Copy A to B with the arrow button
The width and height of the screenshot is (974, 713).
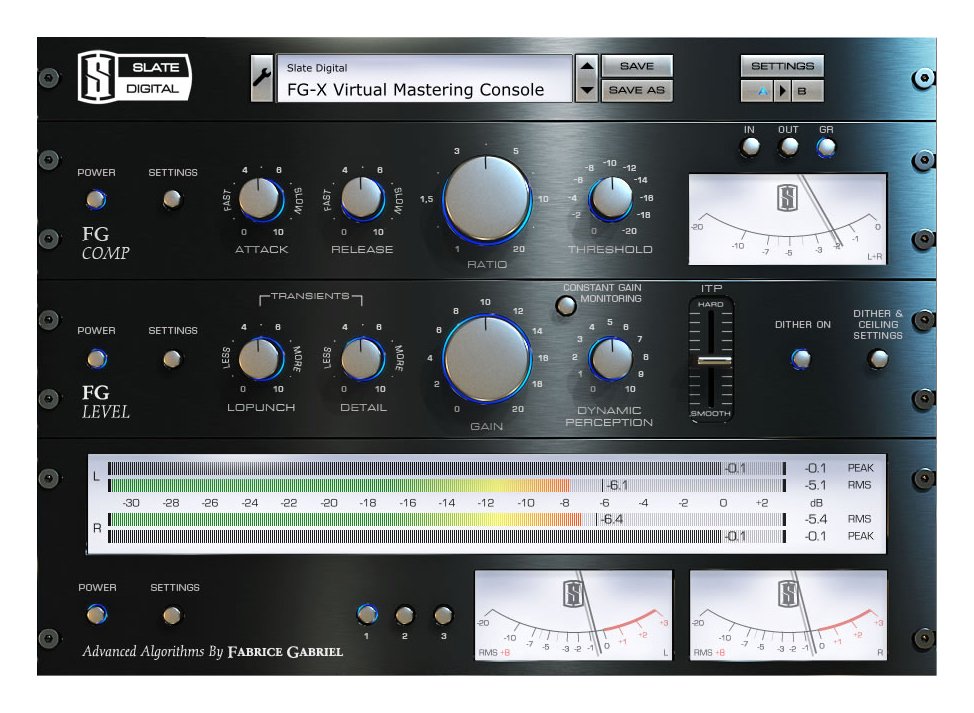click(783, 91)
